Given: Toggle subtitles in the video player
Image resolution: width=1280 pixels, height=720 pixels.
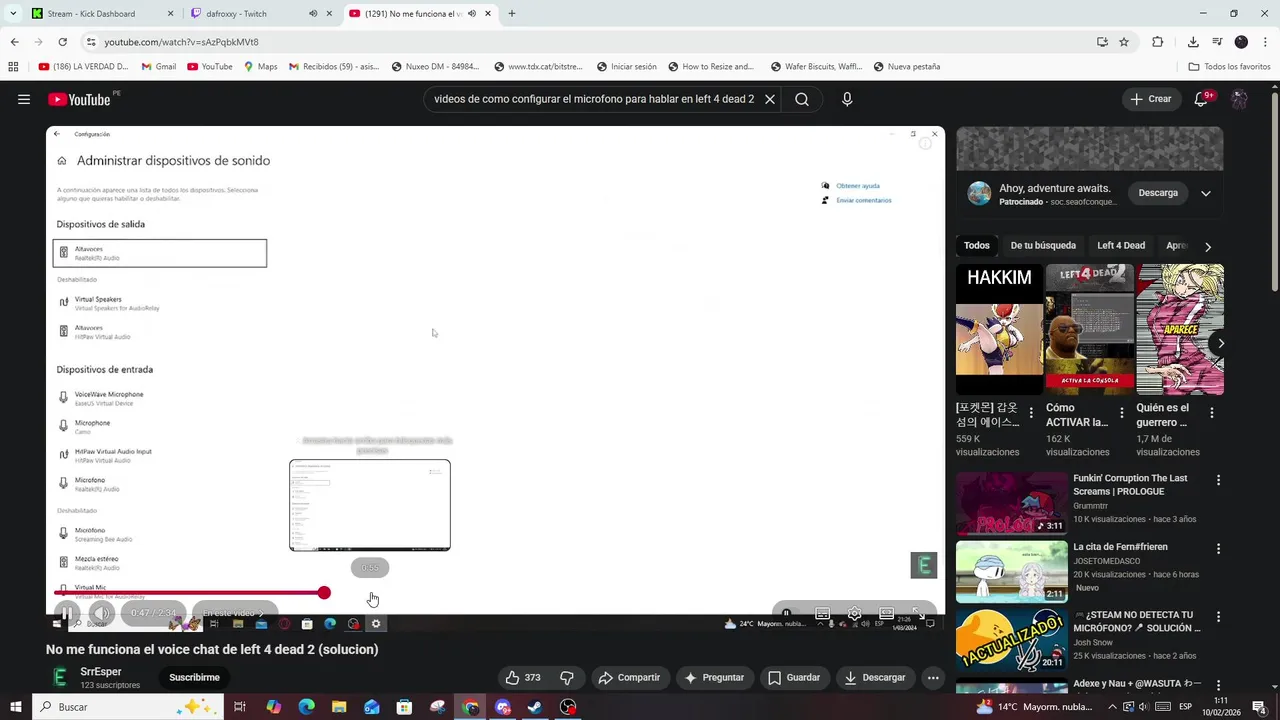Looking at the screenshot, I should pyautogui.click(x=822, y=613).
